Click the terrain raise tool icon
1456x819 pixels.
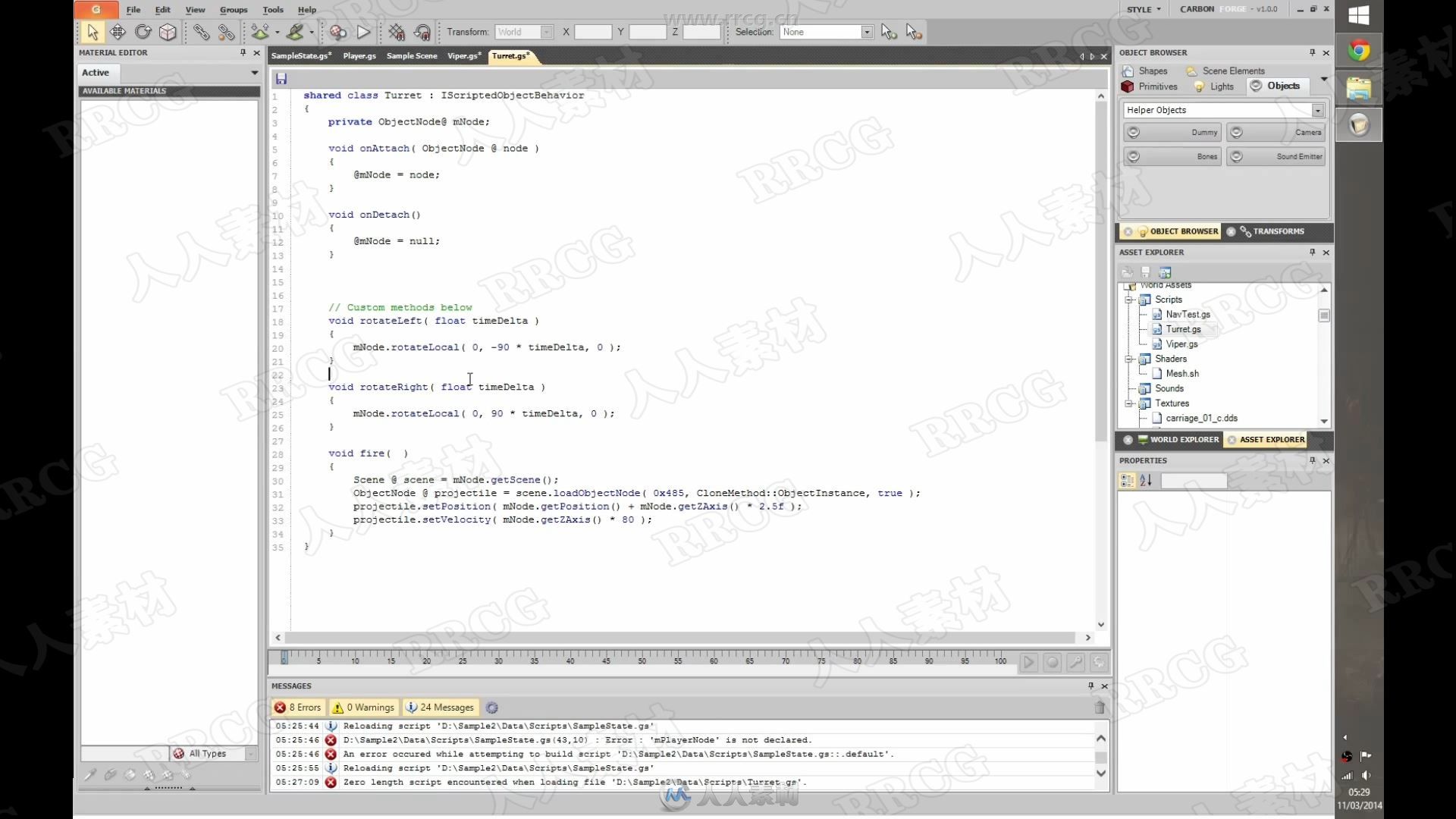pos(260,32)
